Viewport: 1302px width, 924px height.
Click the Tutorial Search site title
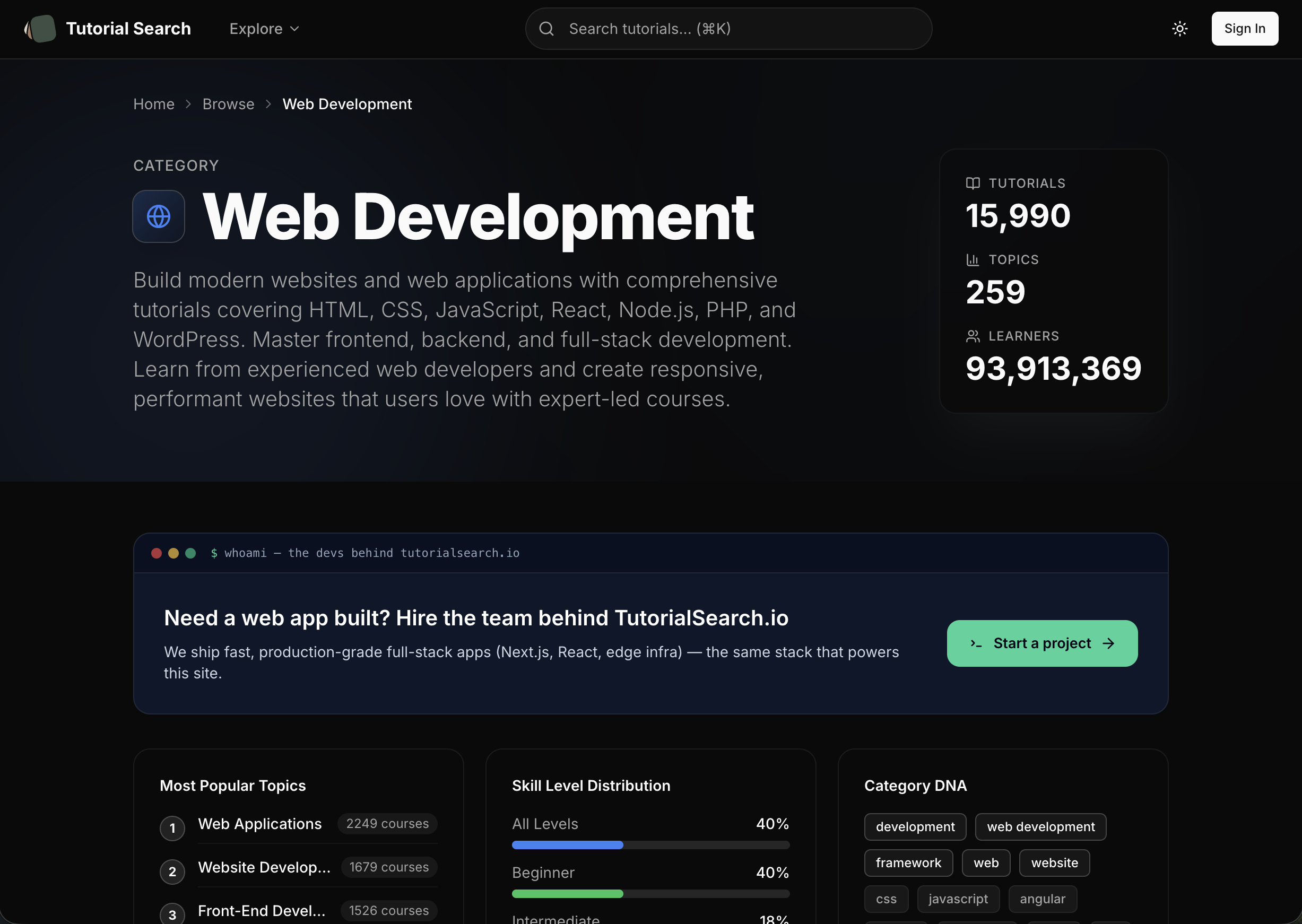click(128, 29)
